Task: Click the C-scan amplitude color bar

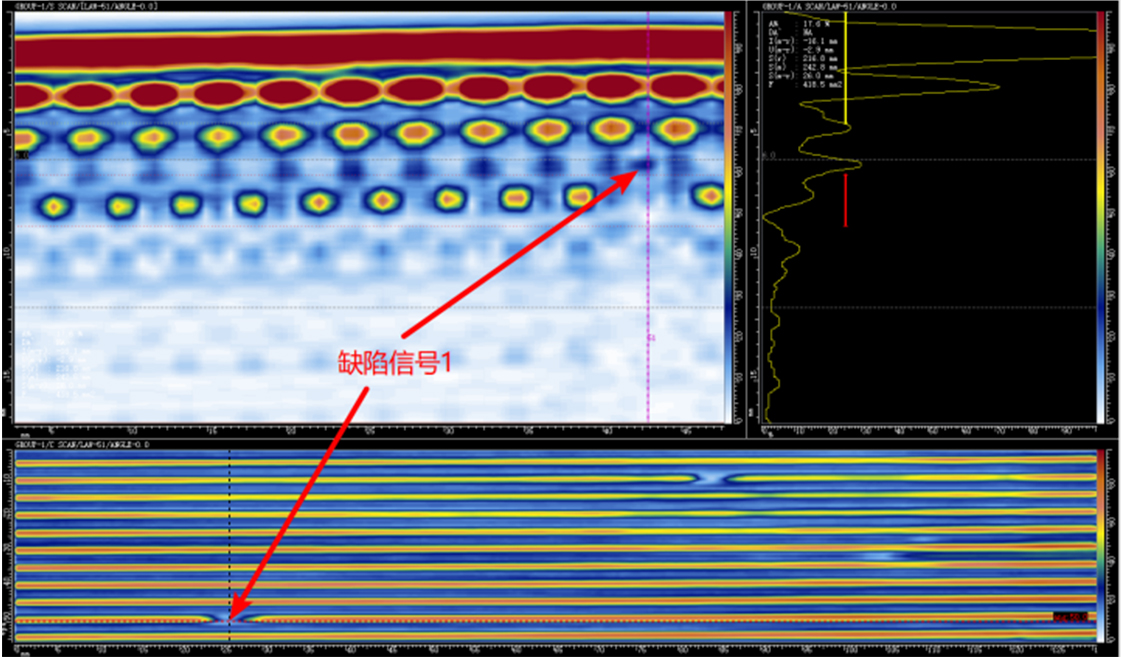Action: point(1100,545)
